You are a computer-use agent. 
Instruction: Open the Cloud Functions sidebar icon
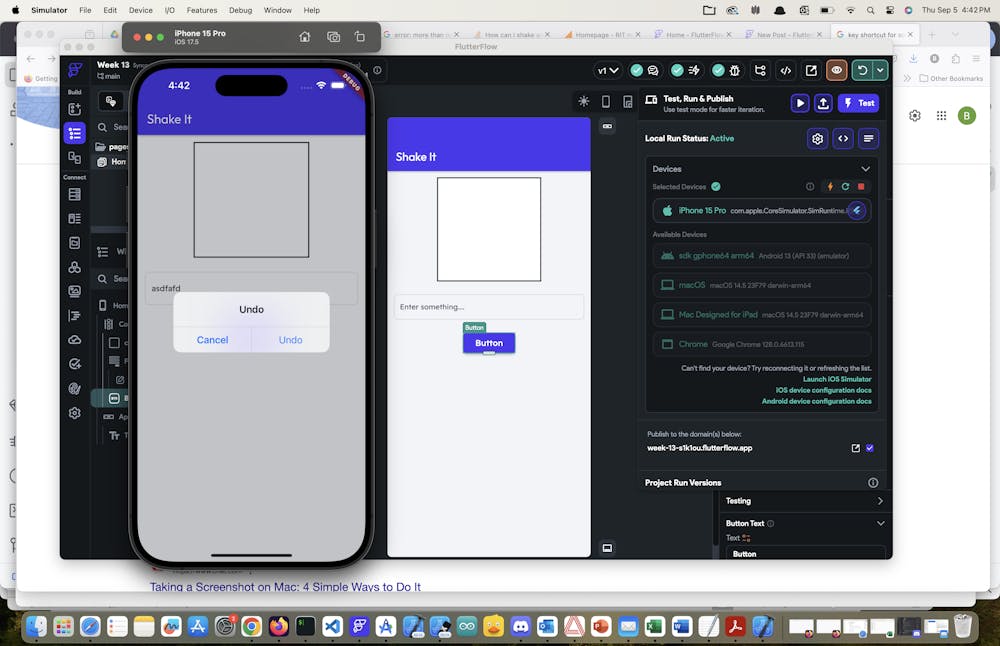pyautogui.click(x=75, y=340)
